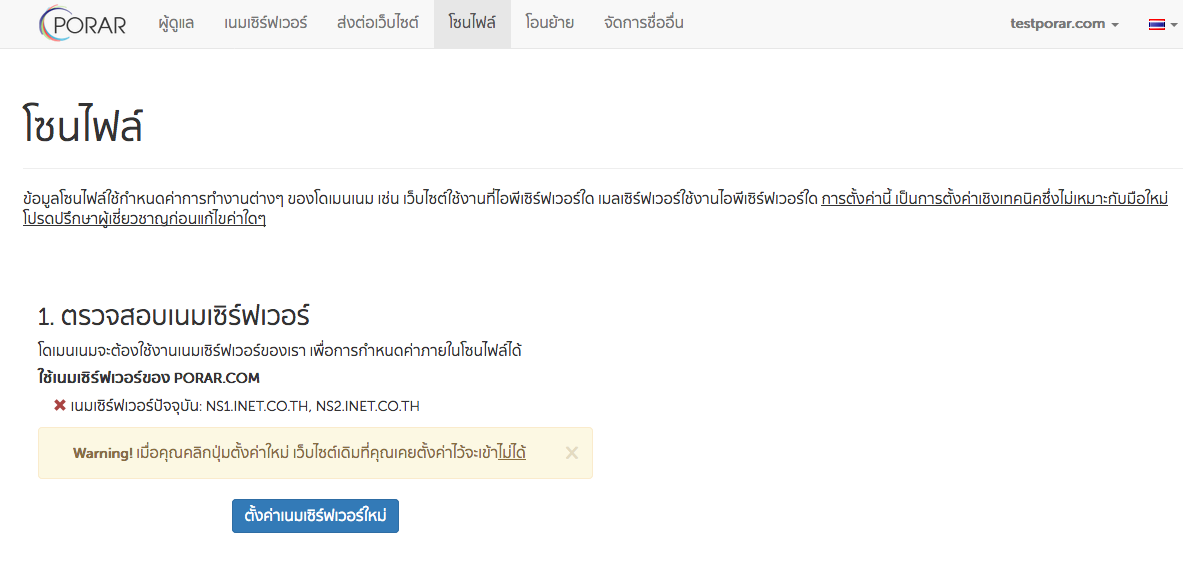
Task: Open the testporar.com account dropdown
Action: click(1064, 24)
